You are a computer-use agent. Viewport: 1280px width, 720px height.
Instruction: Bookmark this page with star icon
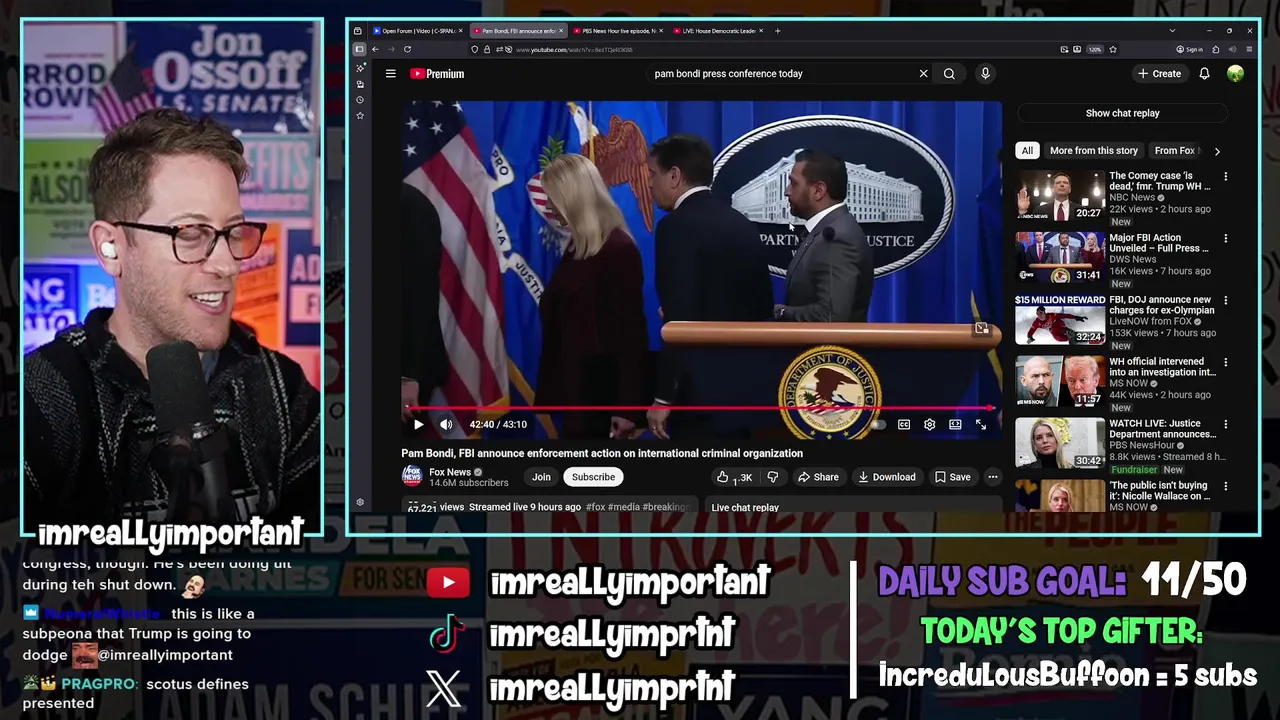1113,49
